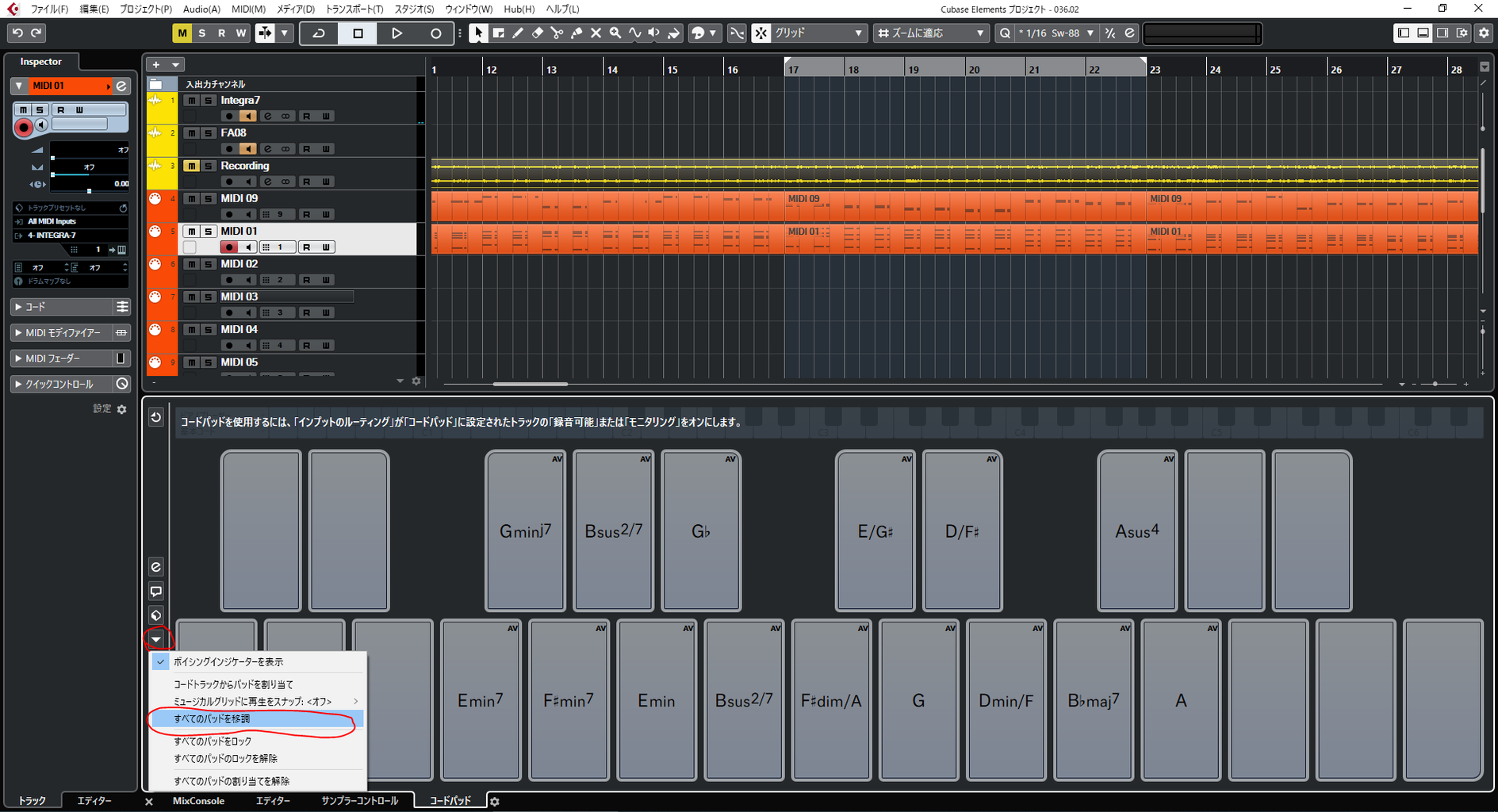Image resolution: width=1498 pixels, height=812 pixels.
Task: Select the Object Selection arrow tool
Action: tap(477, 33)
